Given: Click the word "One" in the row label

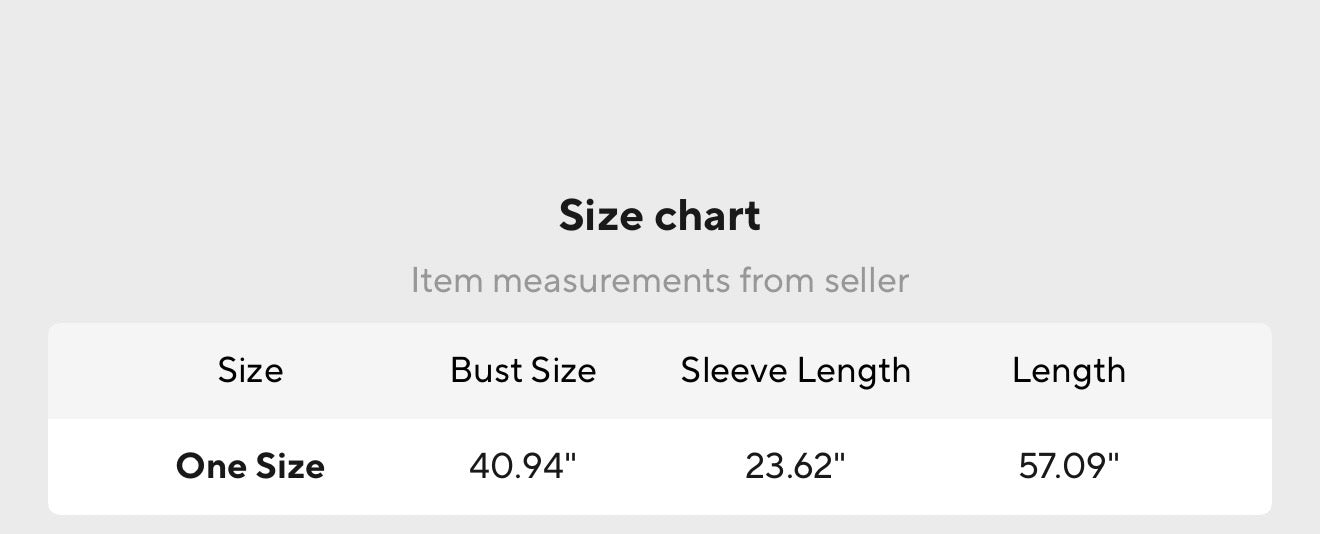Looking at the screenshot, I should click(x=209, y=466).
